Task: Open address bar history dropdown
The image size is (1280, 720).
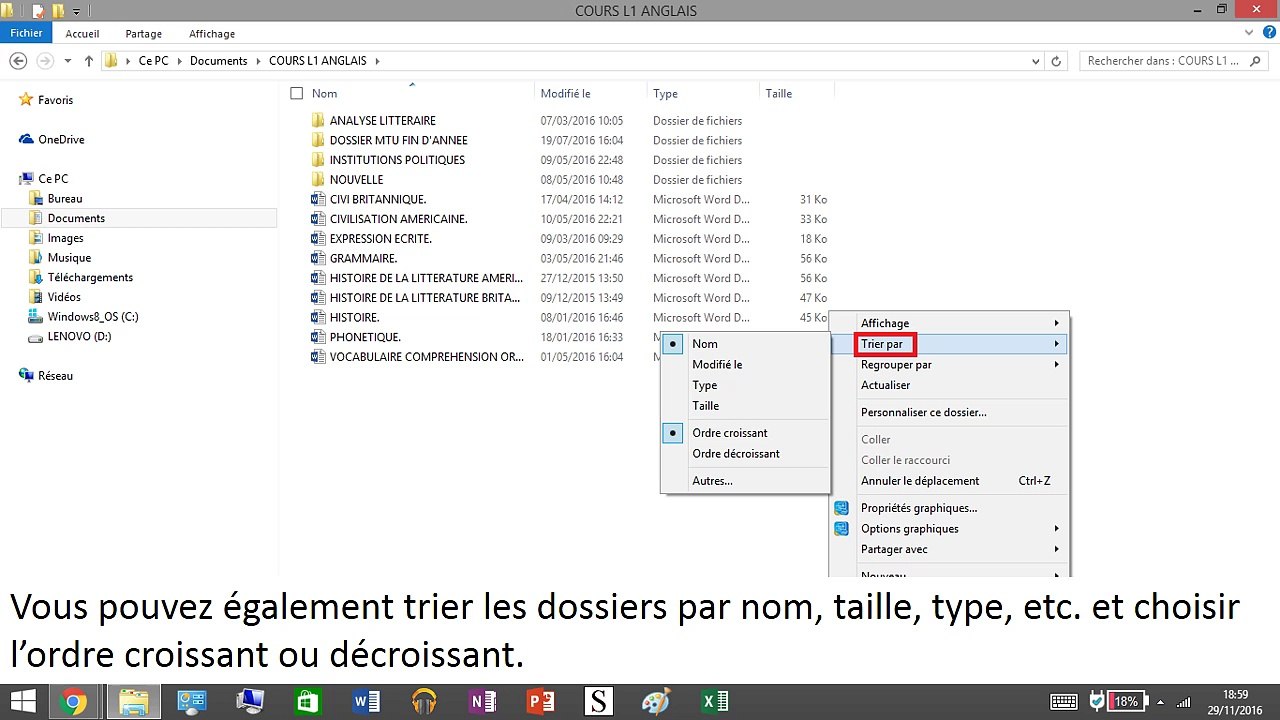Action: pos(1036,61)
